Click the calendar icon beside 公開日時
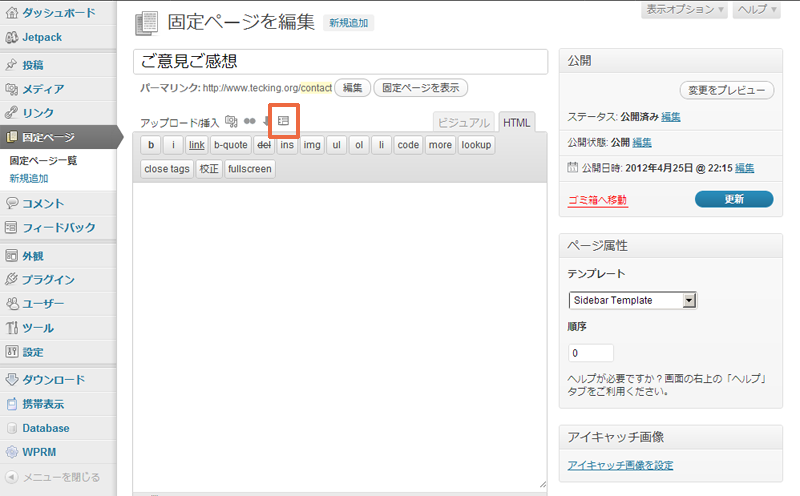The height and width of the screenshot is (496, 800). (x=572, y=167)
